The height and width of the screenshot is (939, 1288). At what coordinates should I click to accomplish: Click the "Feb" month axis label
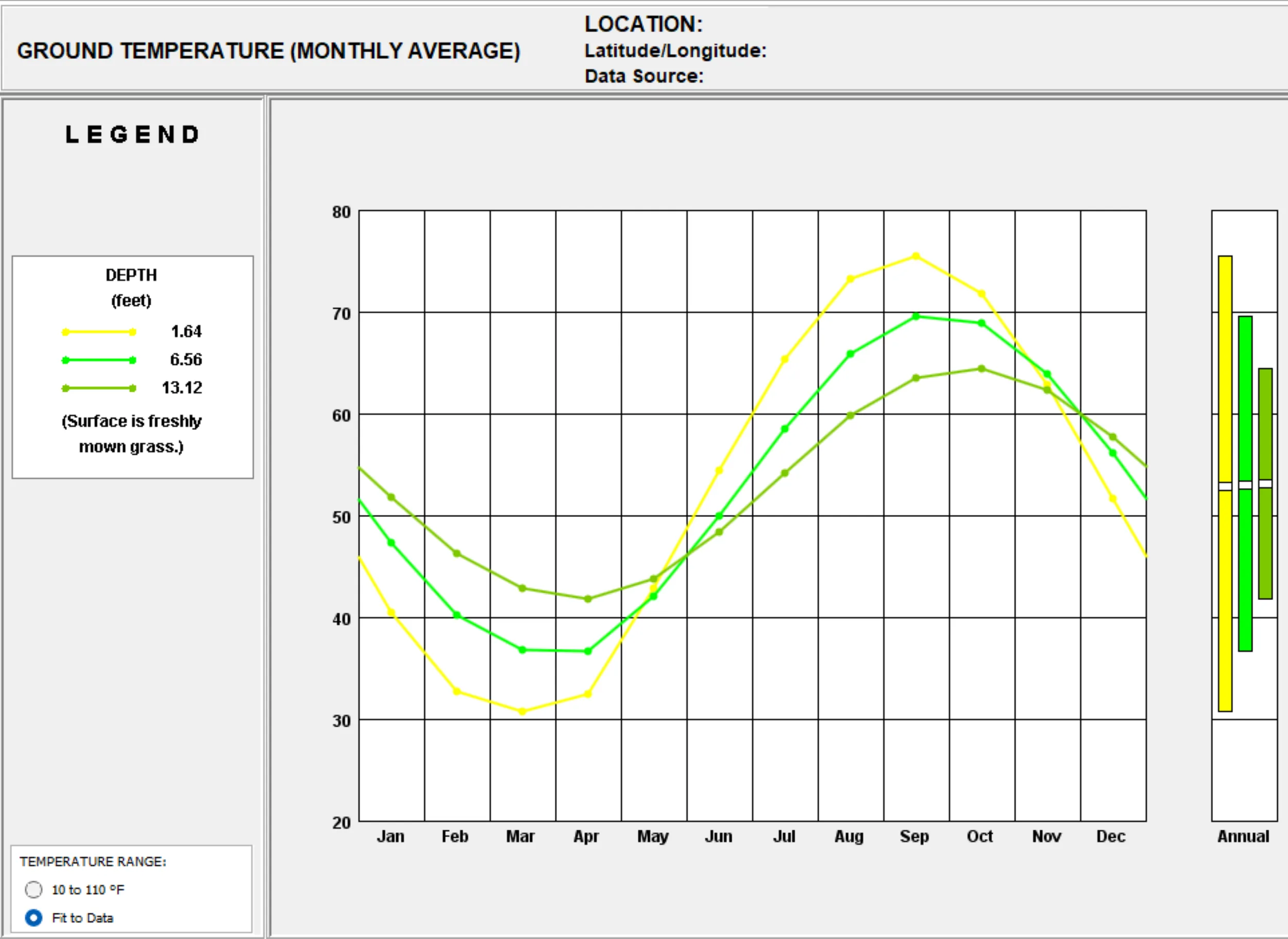[455, 836]
